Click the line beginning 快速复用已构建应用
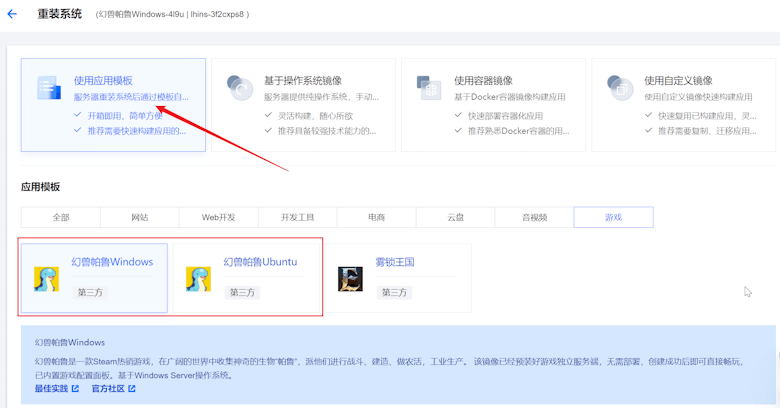The height and width of the screenshot is (408, 780). [x=707, y=116]
